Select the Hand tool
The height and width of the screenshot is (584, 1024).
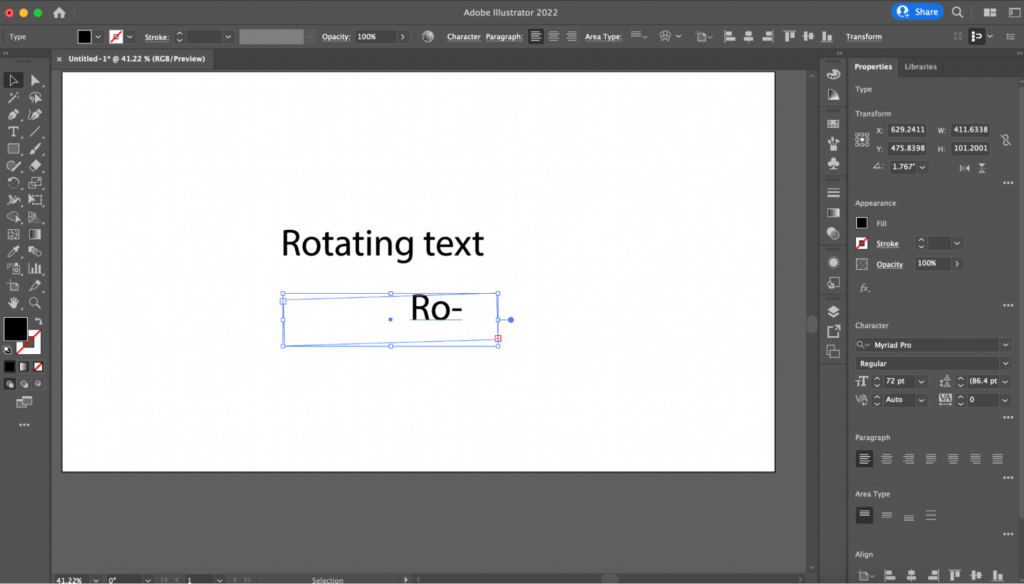click(x=14, y=302)
